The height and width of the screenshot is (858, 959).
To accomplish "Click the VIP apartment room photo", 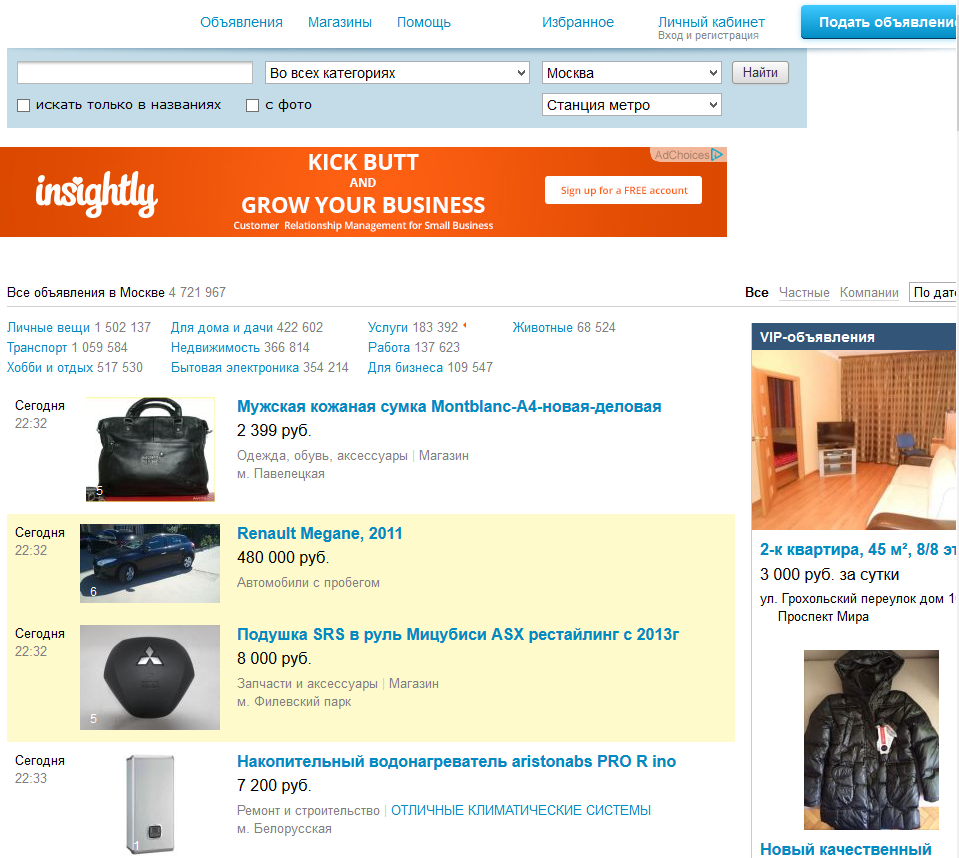I will (854, 440).
